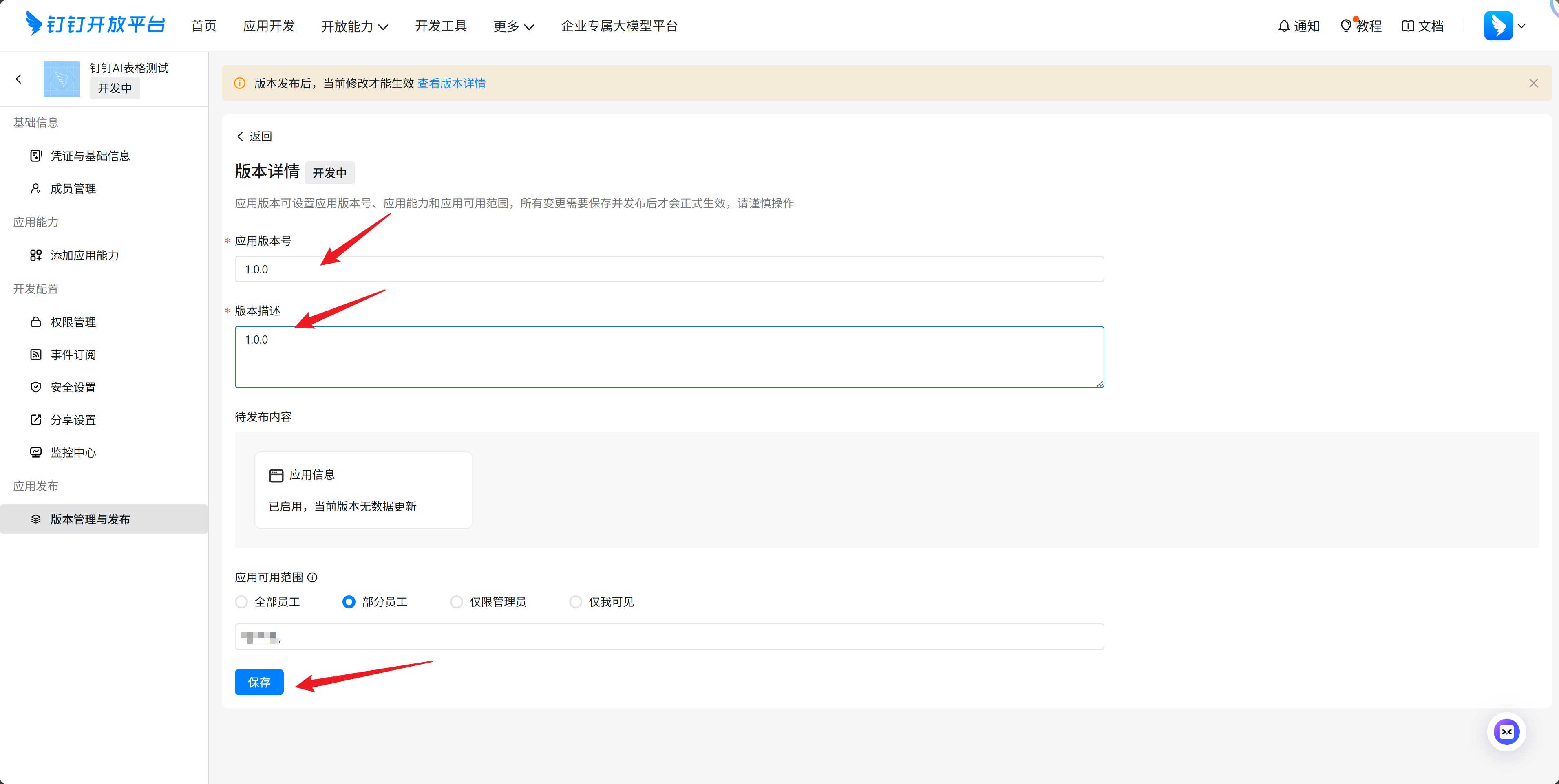Image resolution: width=1559 pixels, height=784 pixels.
Task: Go back with sidebar left arrow
Action: (19, 79)
